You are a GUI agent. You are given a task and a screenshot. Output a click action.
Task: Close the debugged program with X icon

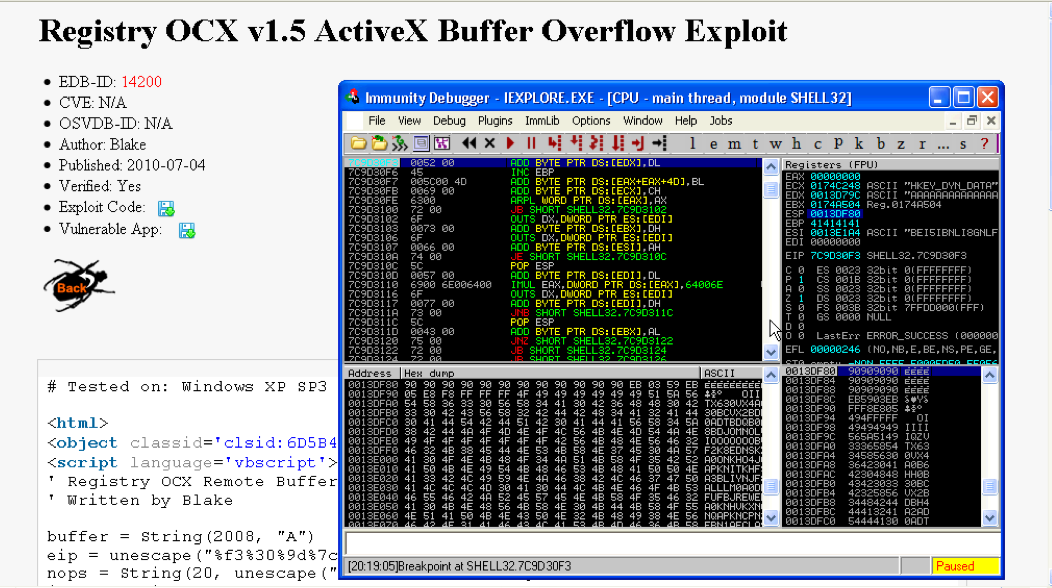pos(490,143)
